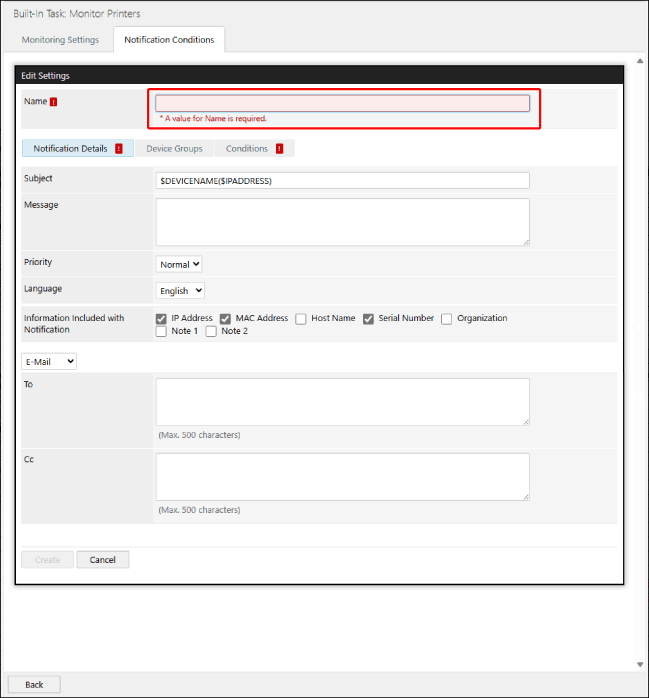Viewport: 649px width, 698px height.
Task: Disable the Serial Number checkbox
Action: tap(368, 319)
